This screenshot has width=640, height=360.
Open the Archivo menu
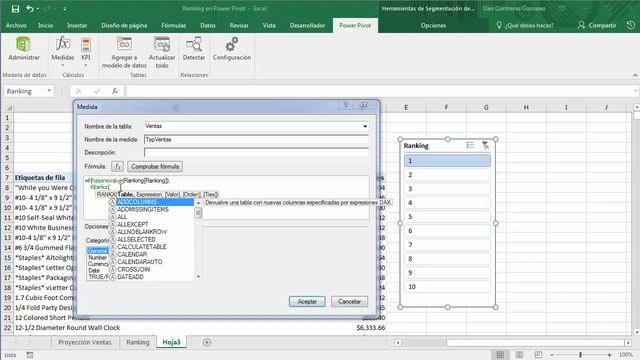point(16,25)
